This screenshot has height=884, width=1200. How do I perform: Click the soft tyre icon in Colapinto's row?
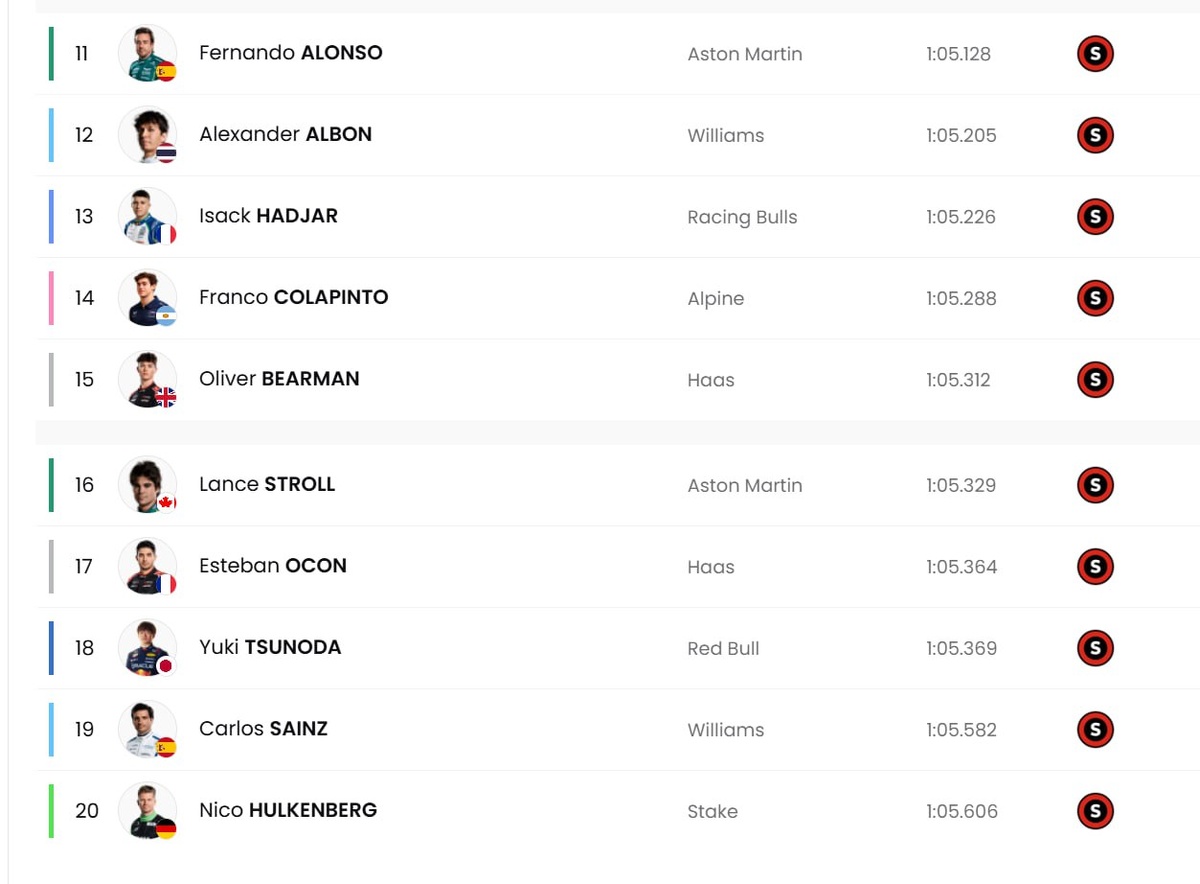[x=1095, y=298]
